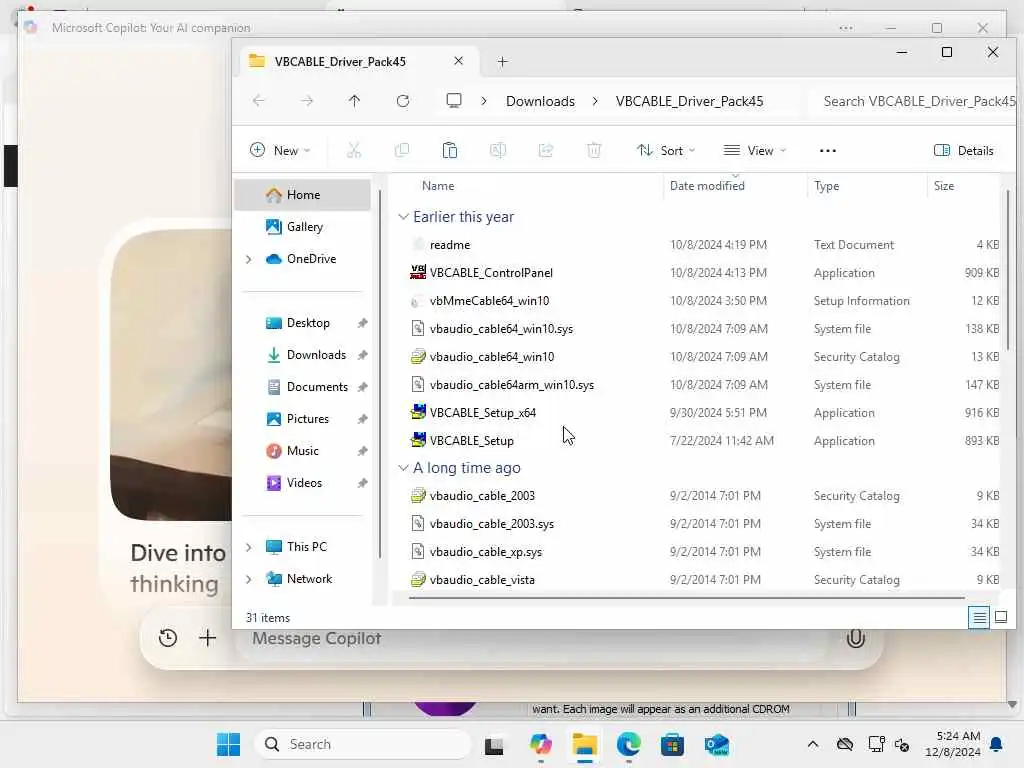Switch to details list view icon in status bar

tap(978, 617)
